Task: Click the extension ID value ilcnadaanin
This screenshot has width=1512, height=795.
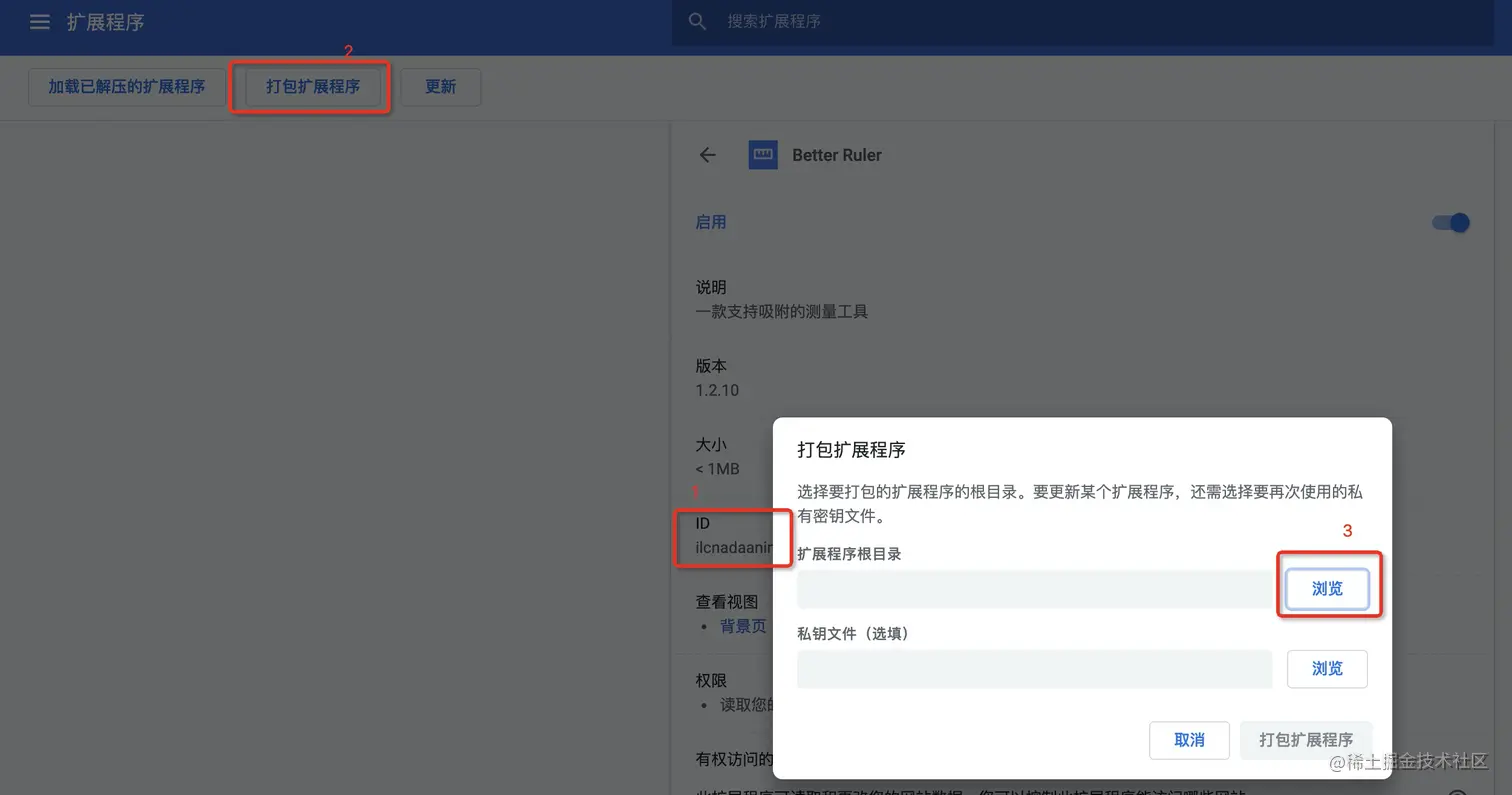Action: click(735, 548)
